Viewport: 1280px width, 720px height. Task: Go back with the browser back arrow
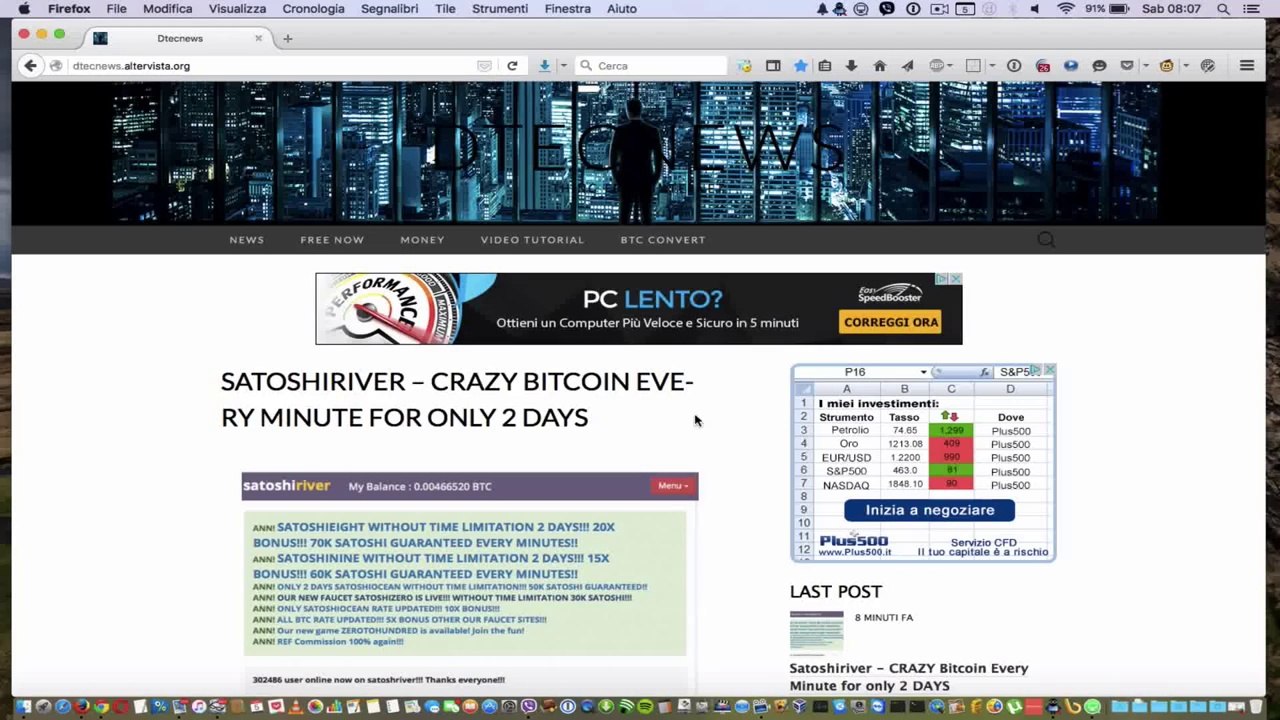click(30, 66)
